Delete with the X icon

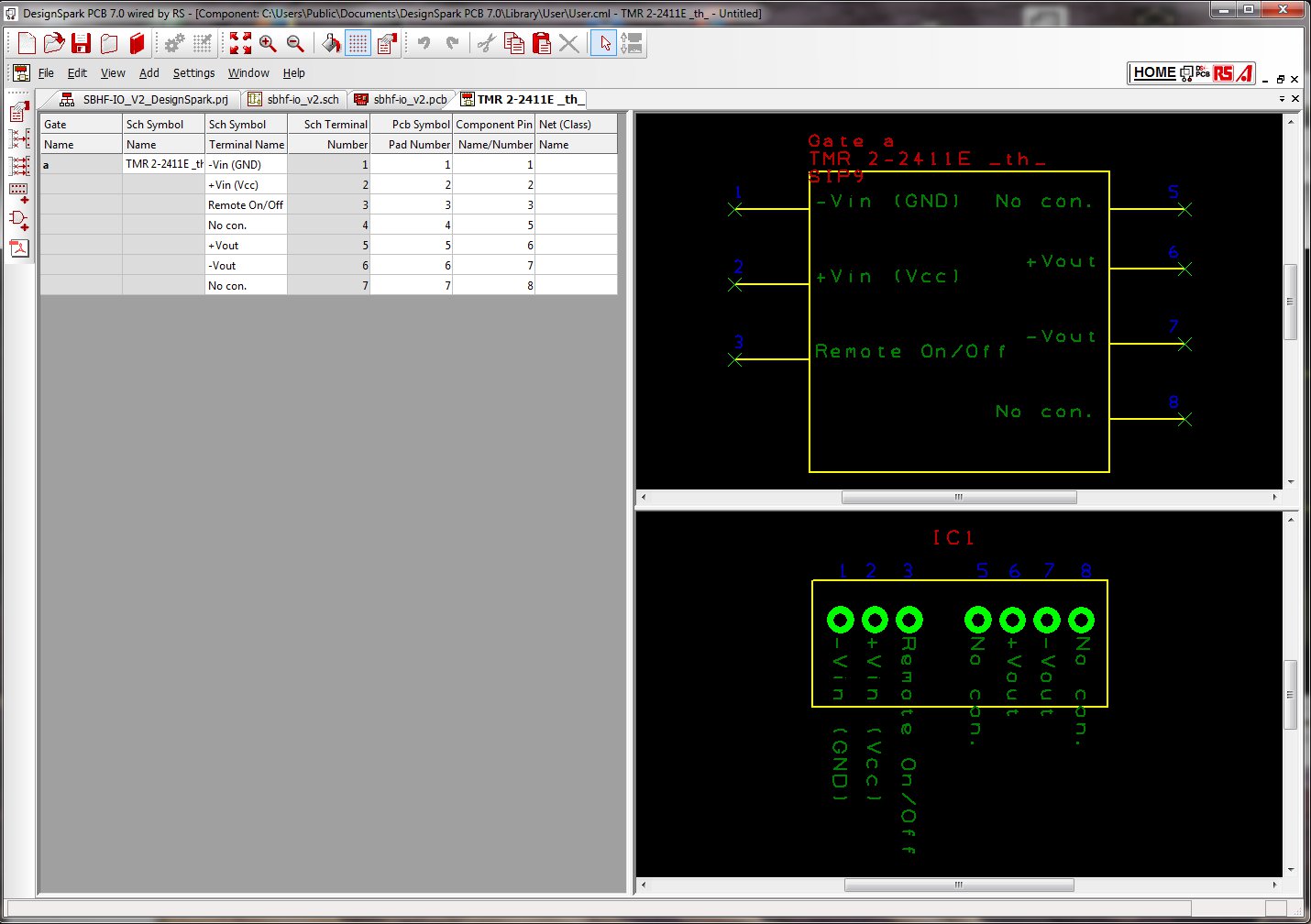click(569, 43)
